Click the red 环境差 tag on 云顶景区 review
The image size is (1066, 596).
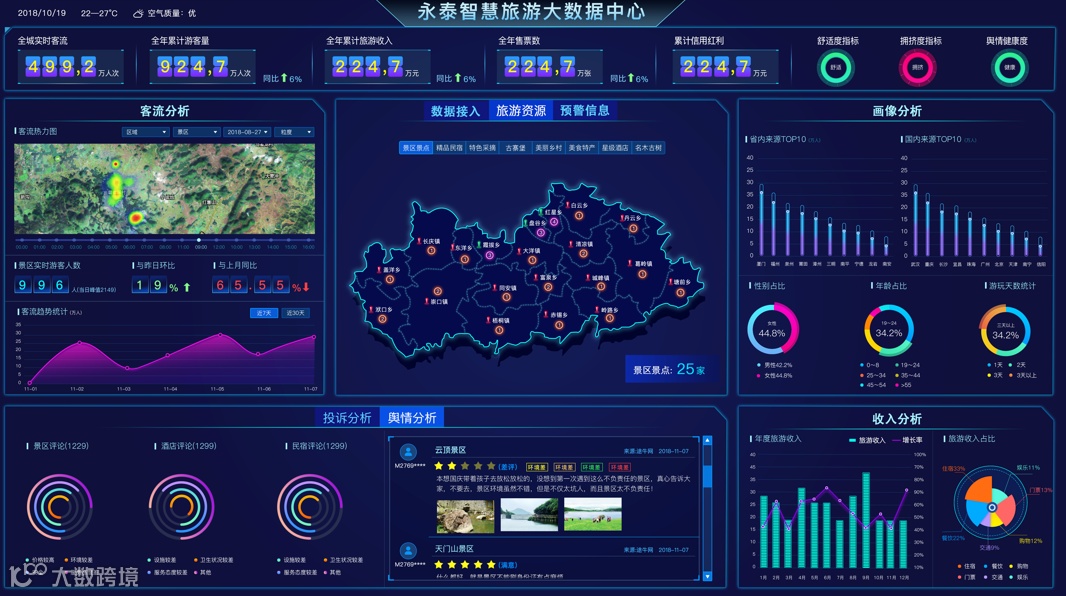pyautogui.click(x=619, y=467)
